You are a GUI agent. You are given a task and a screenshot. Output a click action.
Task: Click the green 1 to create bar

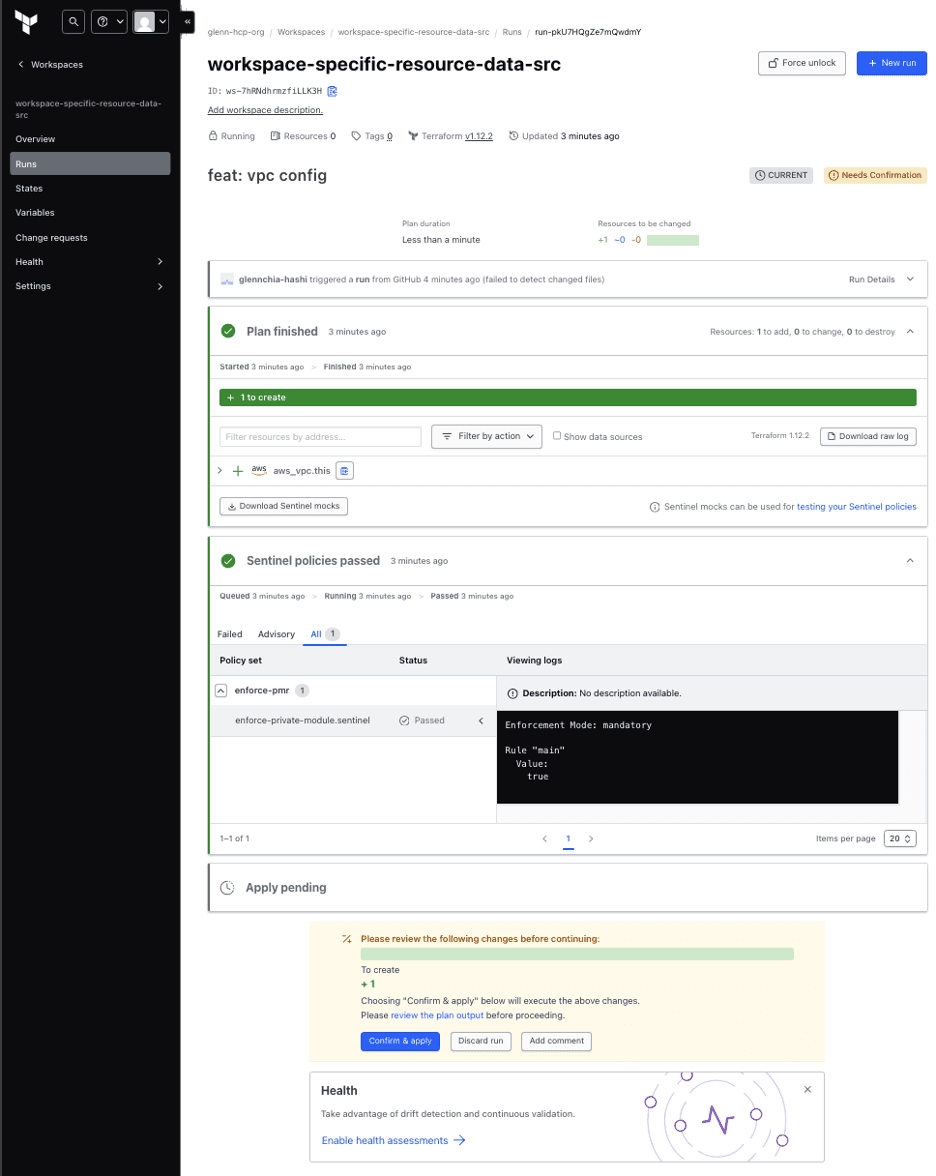[x=568, y=398]
